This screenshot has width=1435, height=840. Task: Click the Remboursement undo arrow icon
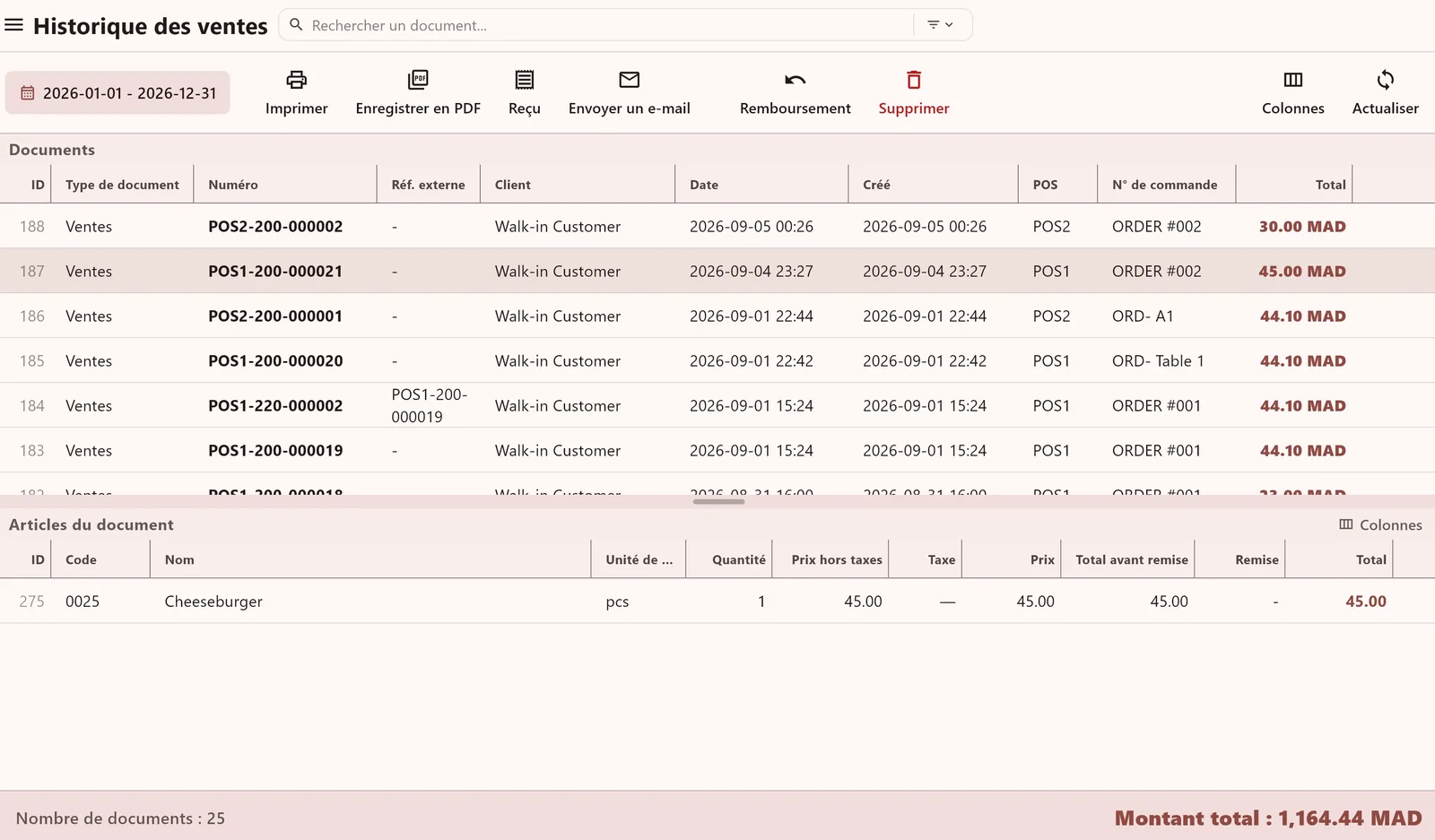(796, 80)
